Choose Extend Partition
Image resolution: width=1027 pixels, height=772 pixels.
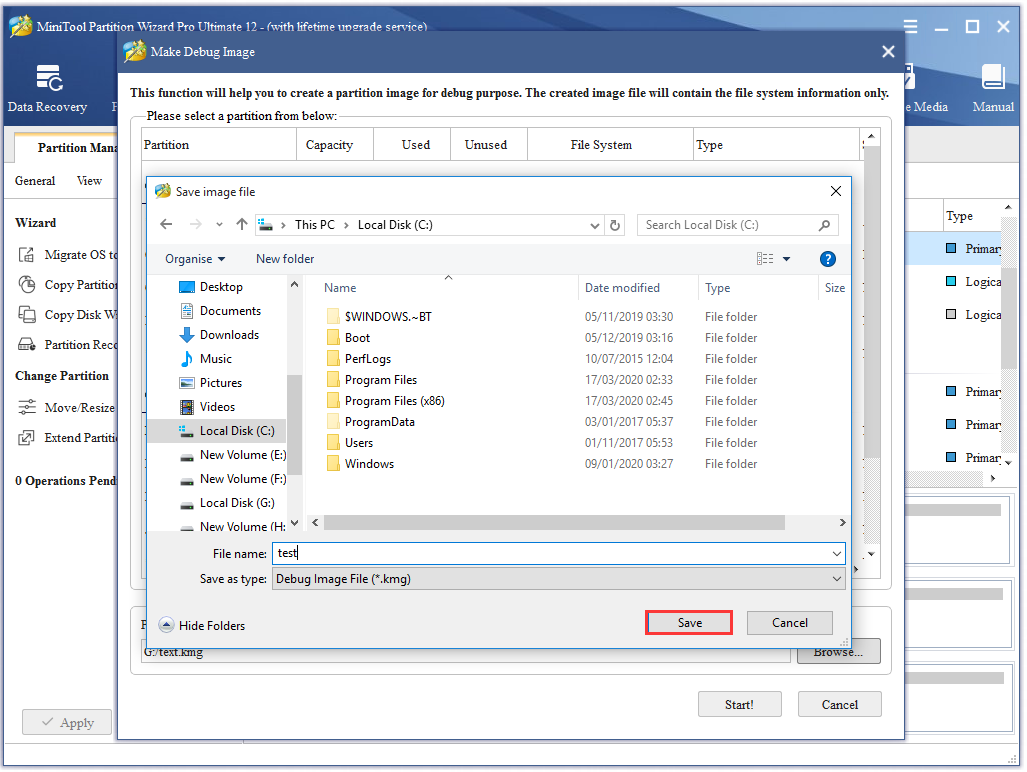[75, 438]
